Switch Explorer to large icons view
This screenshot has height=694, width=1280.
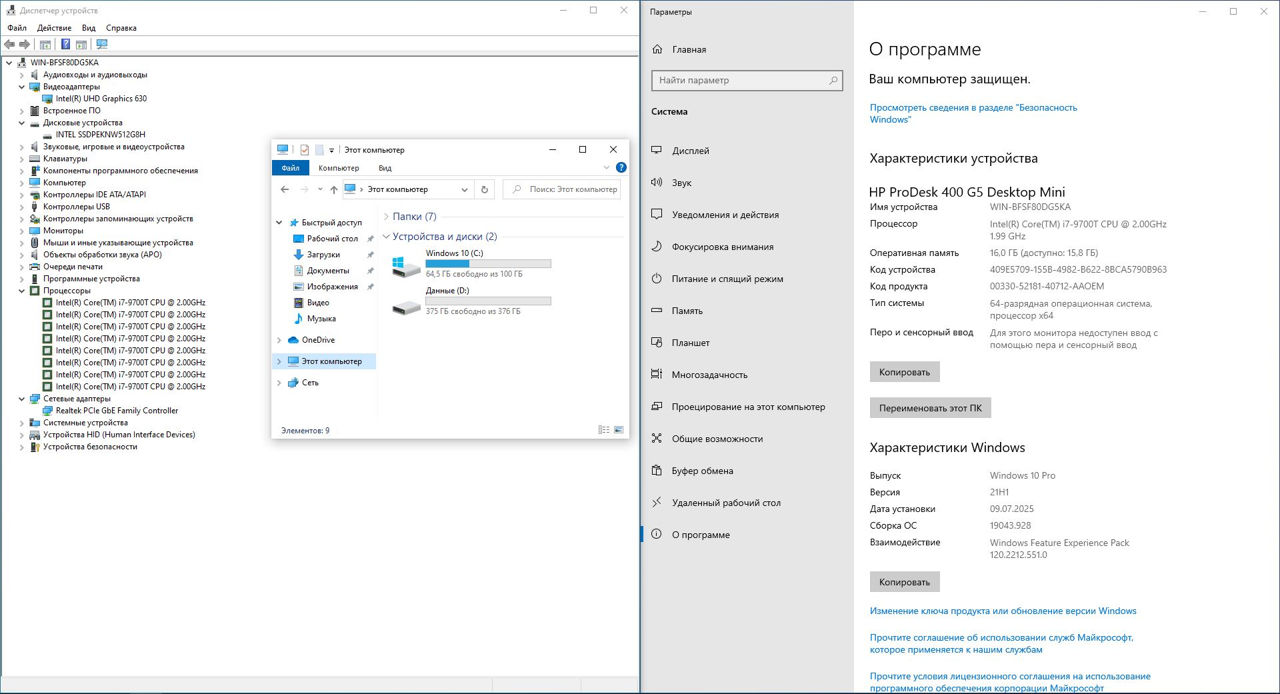pos(619,430)
